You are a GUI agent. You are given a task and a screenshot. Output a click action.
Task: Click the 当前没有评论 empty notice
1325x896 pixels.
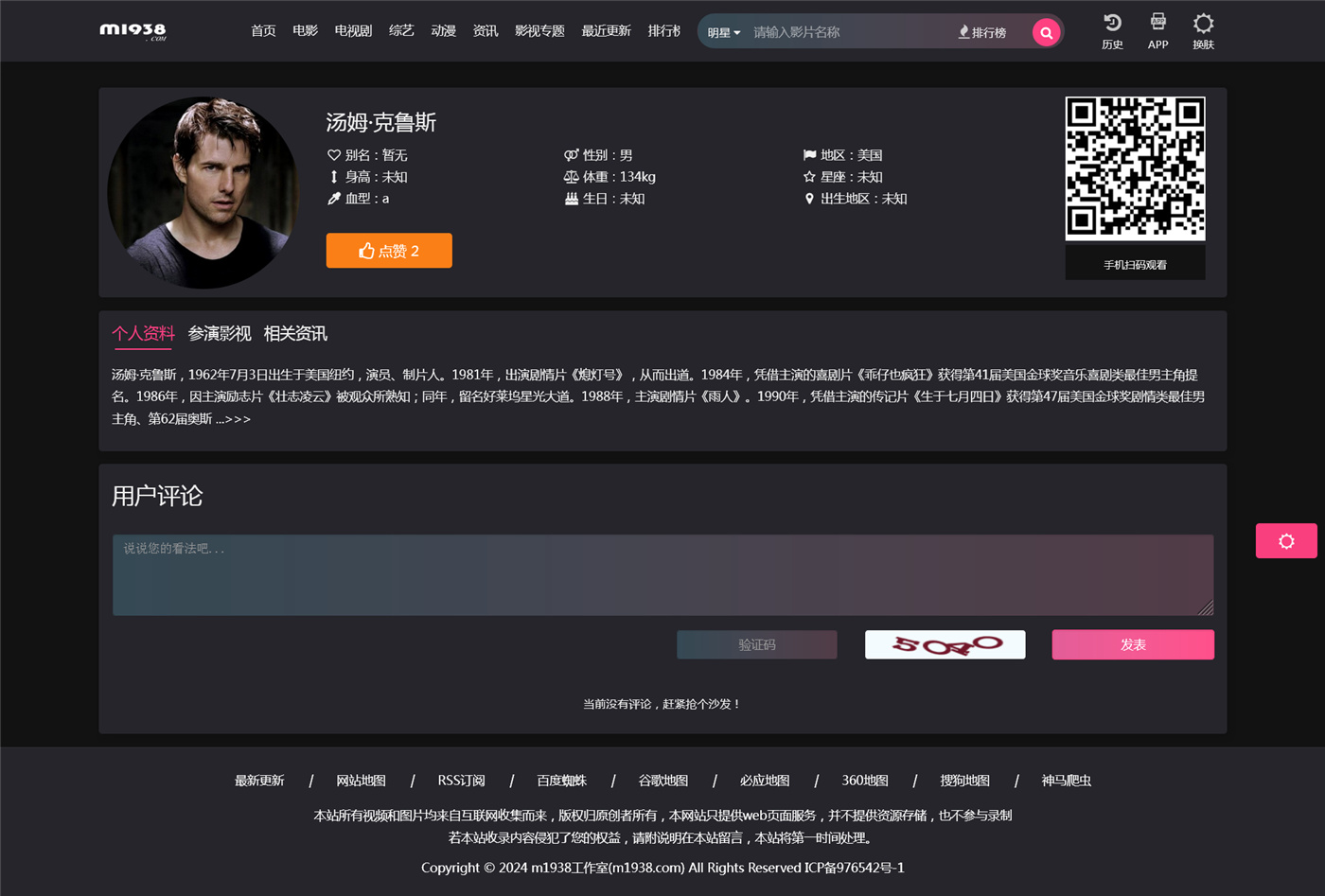coord(662,704)
